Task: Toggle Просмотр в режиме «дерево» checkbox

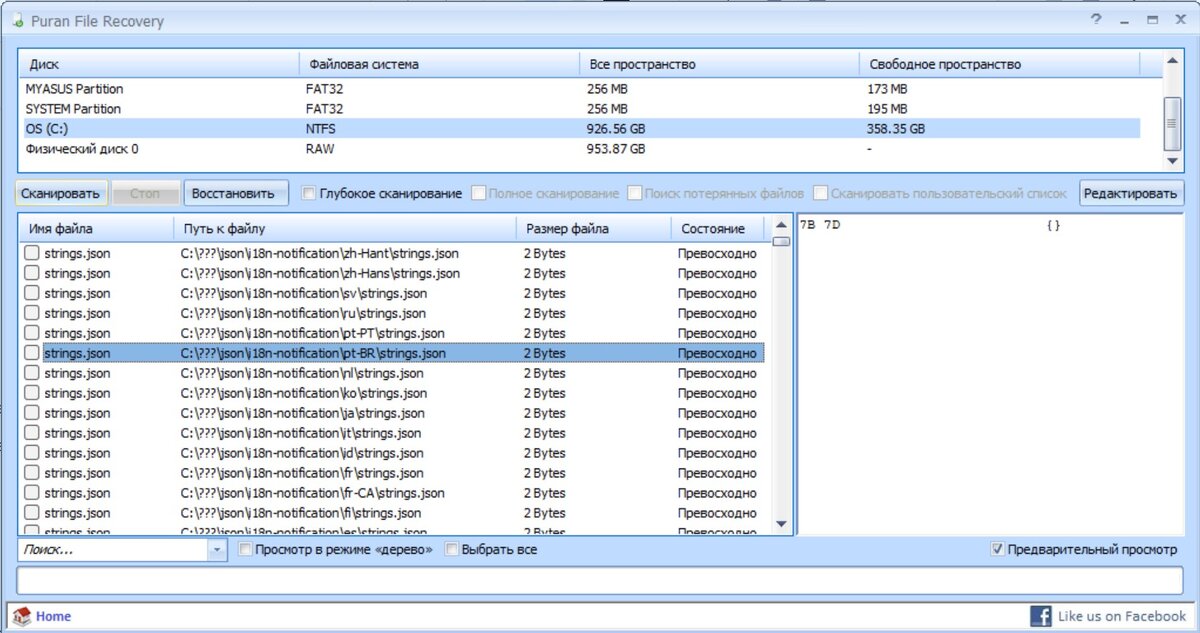Action: (x=245, y=549)
